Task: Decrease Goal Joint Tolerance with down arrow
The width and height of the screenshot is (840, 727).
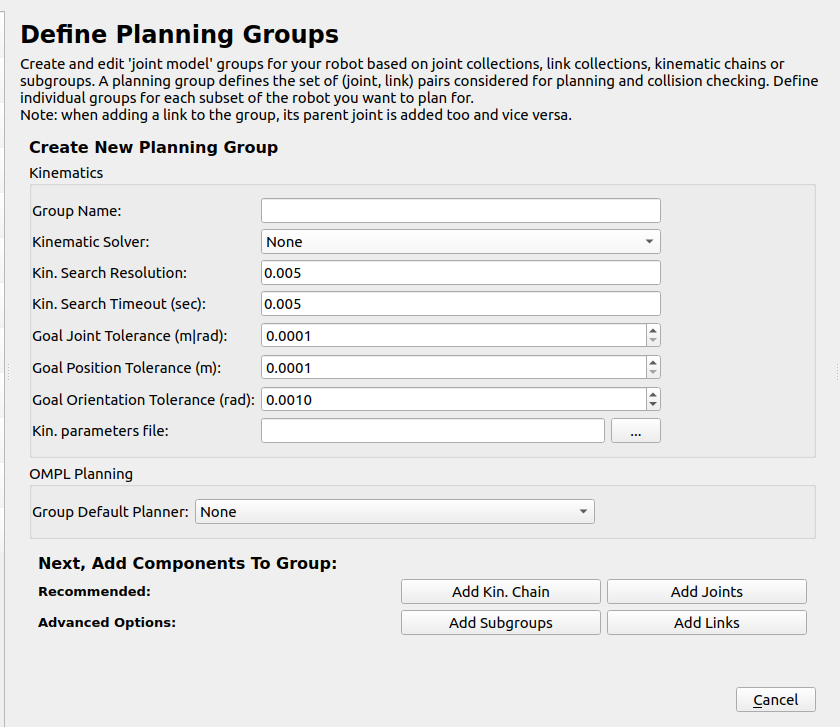Action: tap(653, 341)
